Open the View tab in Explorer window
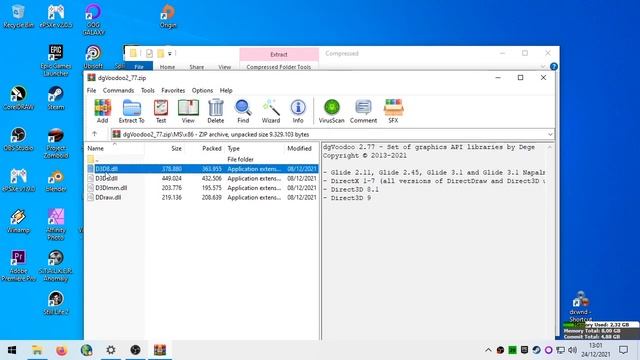640x360 pixels. coord(224,67)
